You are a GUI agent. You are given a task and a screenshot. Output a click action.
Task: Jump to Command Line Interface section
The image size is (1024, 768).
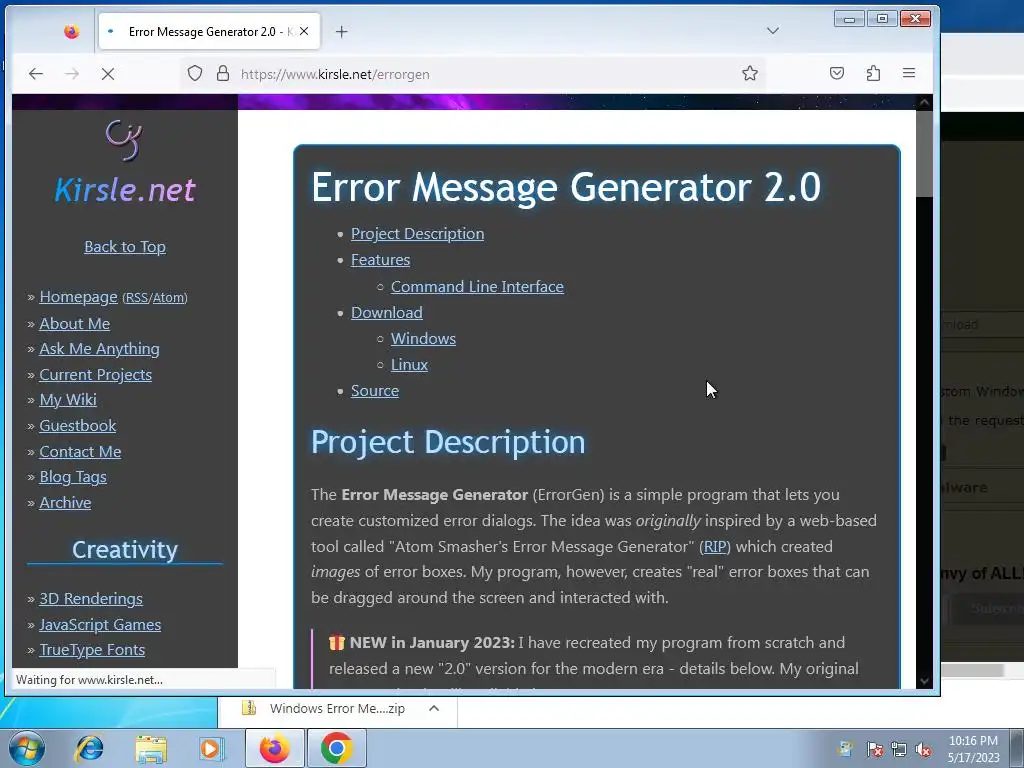(477, 287)
